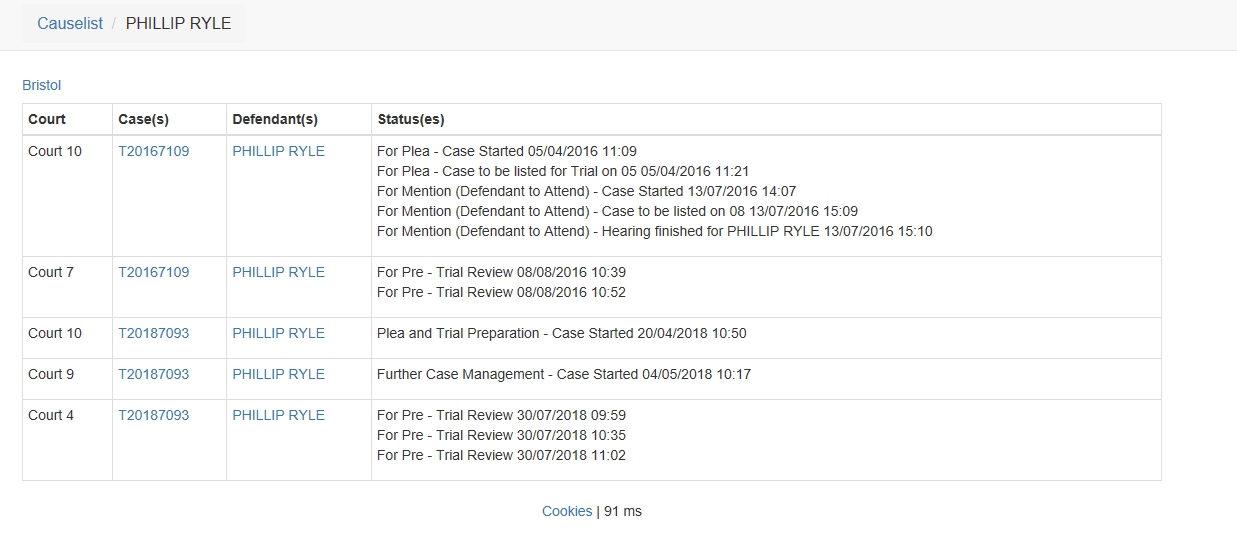Click the Further Case Management status text
Image resolution: width=1237 pixels, height=553 pixels.
564,374
